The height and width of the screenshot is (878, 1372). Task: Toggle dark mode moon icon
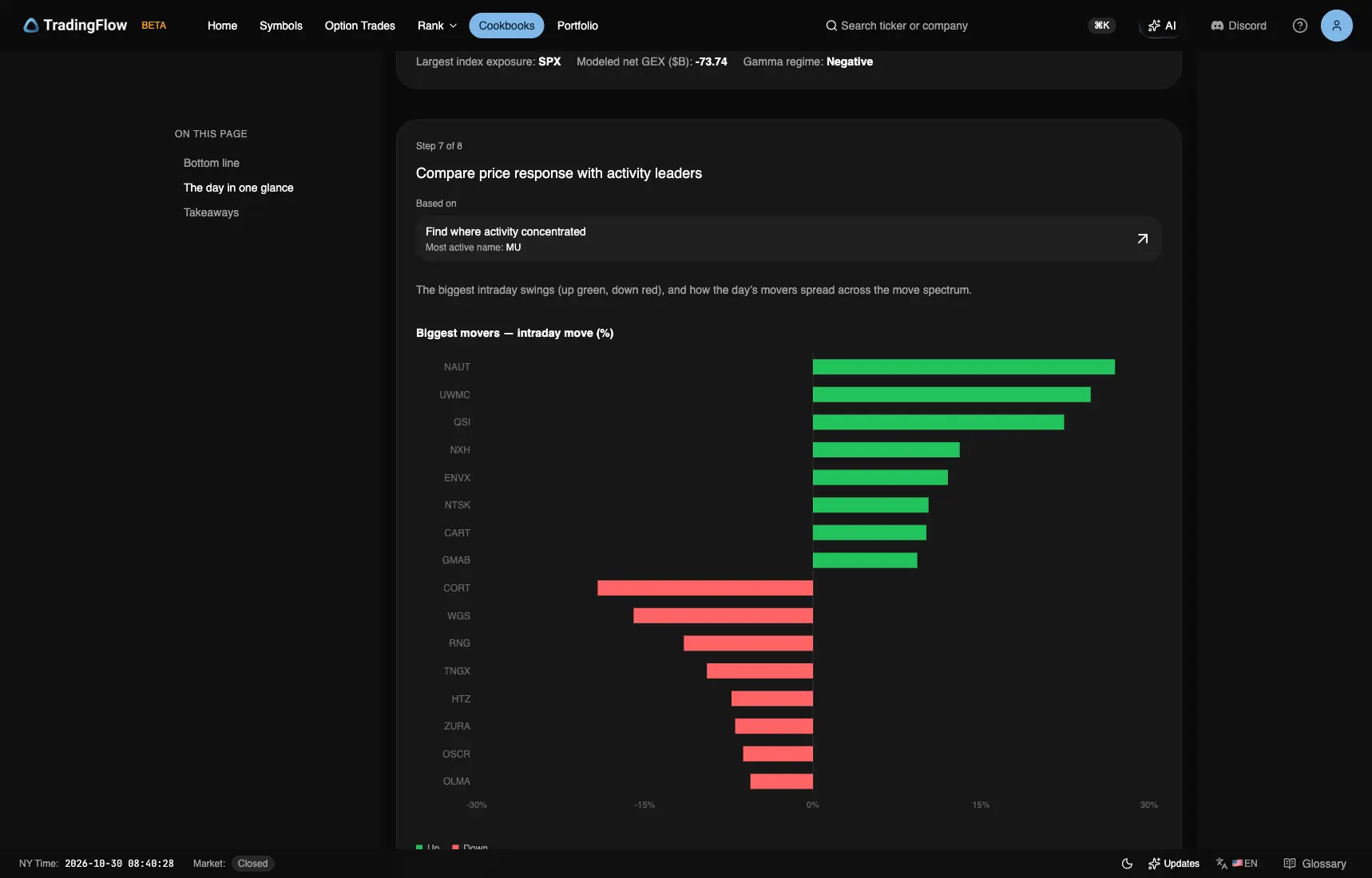[x=1127, y=864]
